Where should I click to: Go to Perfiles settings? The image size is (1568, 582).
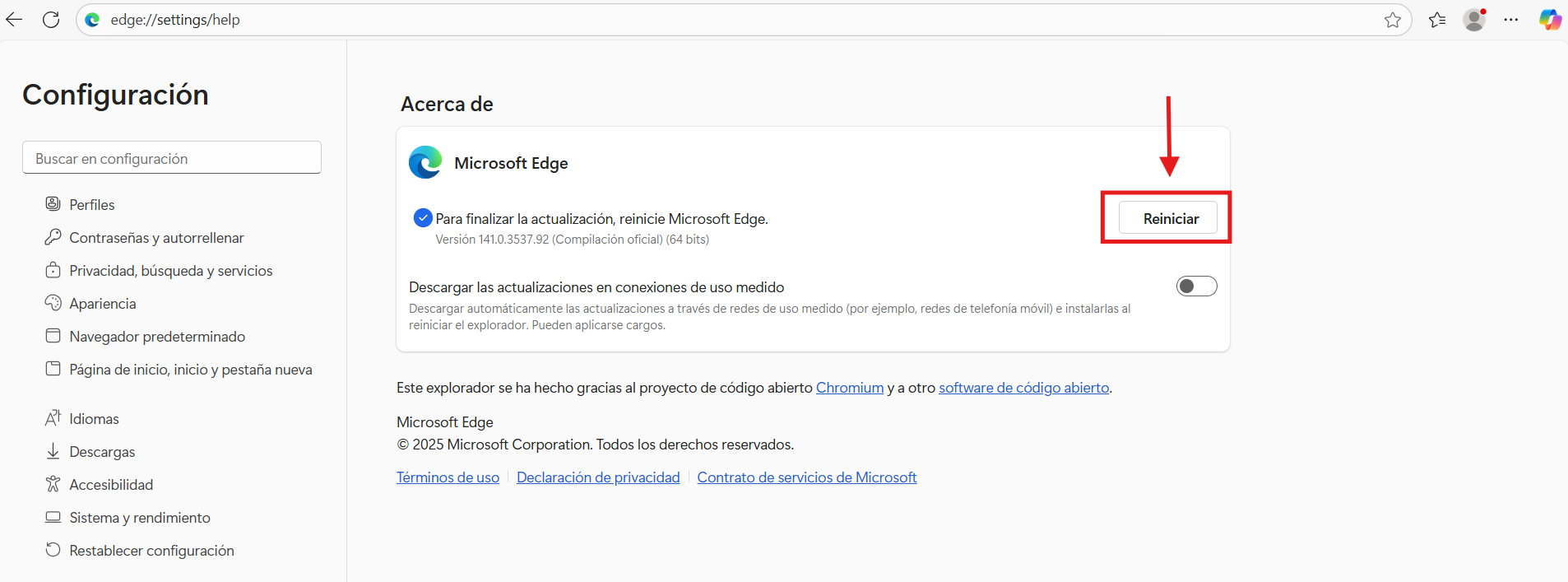(x=91, y=205)
